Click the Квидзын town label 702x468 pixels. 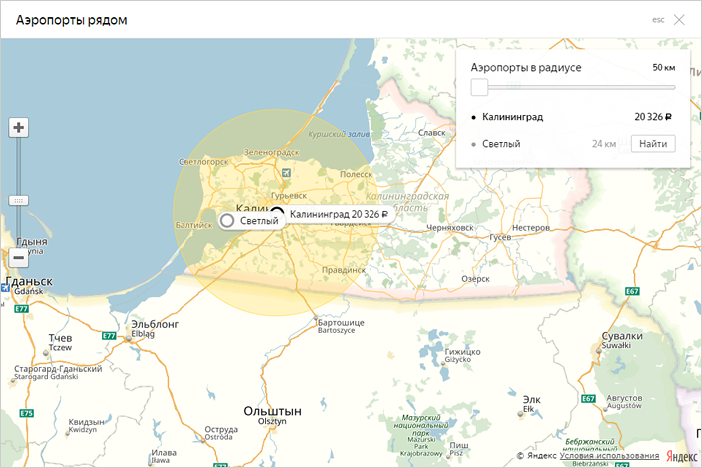pos(86,422)
